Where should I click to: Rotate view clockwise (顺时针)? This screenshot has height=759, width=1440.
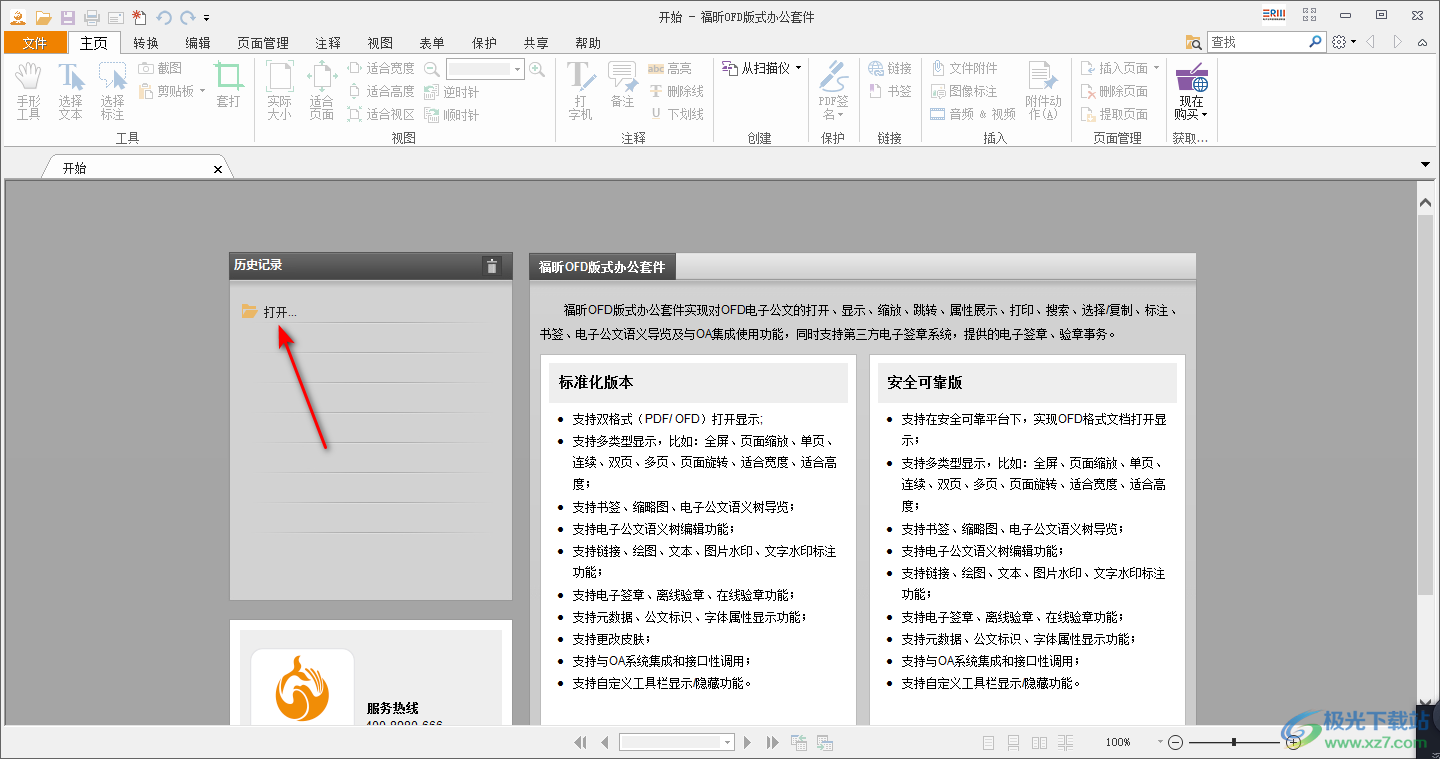tap(451, 115)
